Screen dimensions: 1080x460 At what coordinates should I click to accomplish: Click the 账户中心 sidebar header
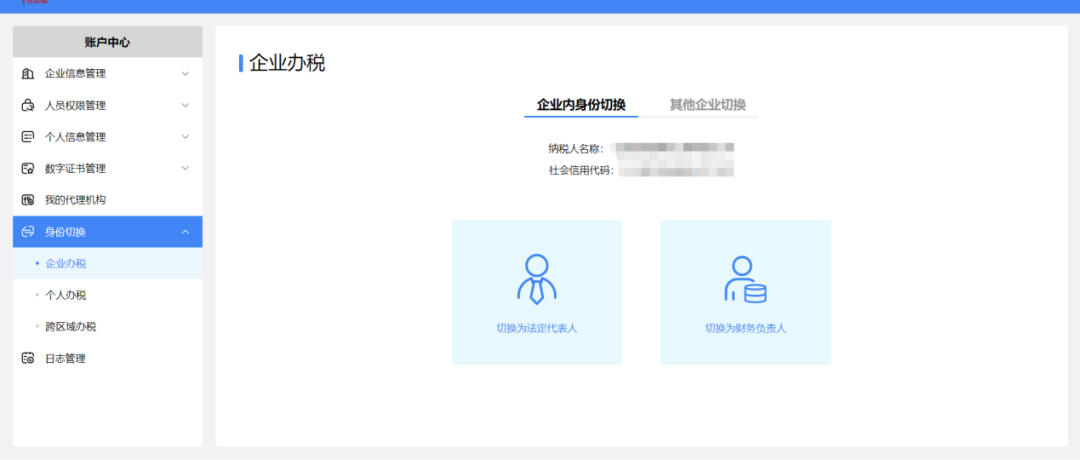click(107, 42)
